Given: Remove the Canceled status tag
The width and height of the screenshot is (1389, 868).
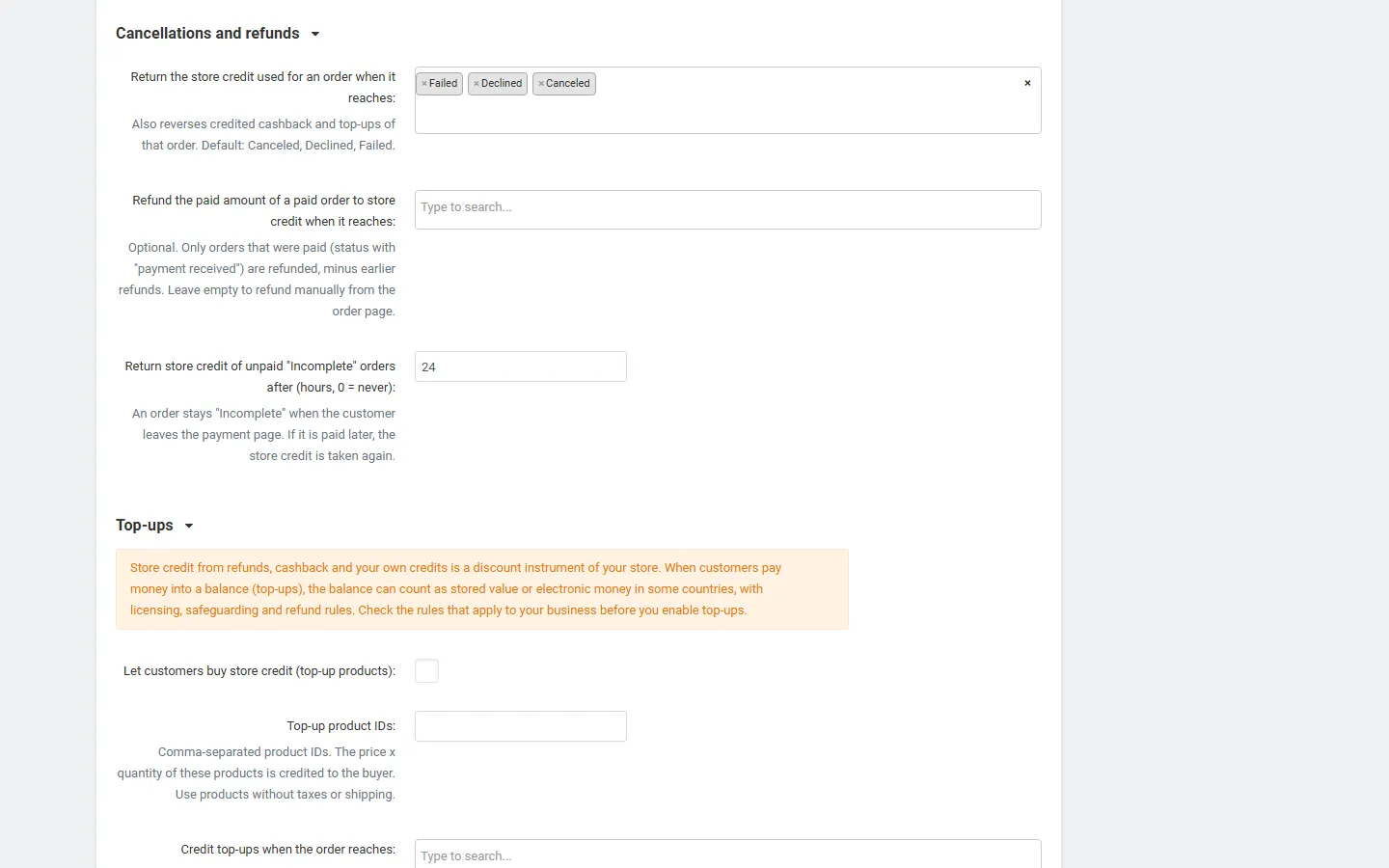Looking at the screenshot, I should pyautogui.click(x=541, y=84).
